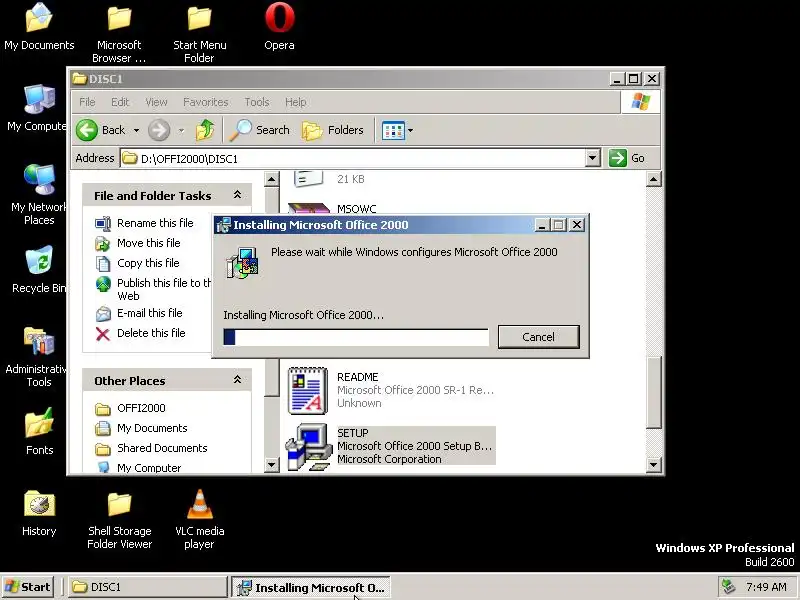800x600 pixels.
Task: Go to Shared Documents in Other Places
Action: point(162,448)
